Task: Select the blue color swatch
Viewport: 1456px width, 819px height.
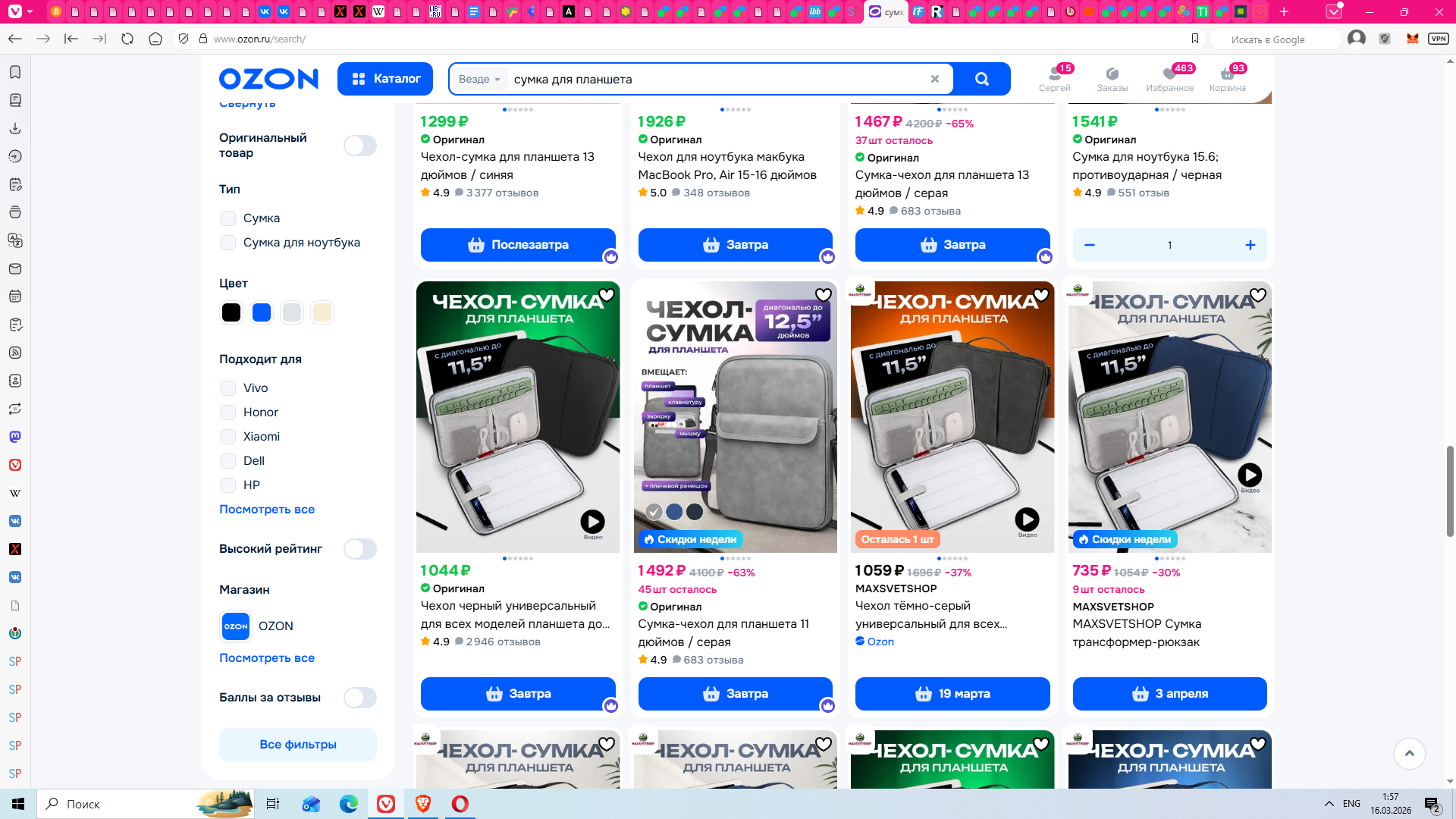Action: pyautogui.click(x=262, y=312)
